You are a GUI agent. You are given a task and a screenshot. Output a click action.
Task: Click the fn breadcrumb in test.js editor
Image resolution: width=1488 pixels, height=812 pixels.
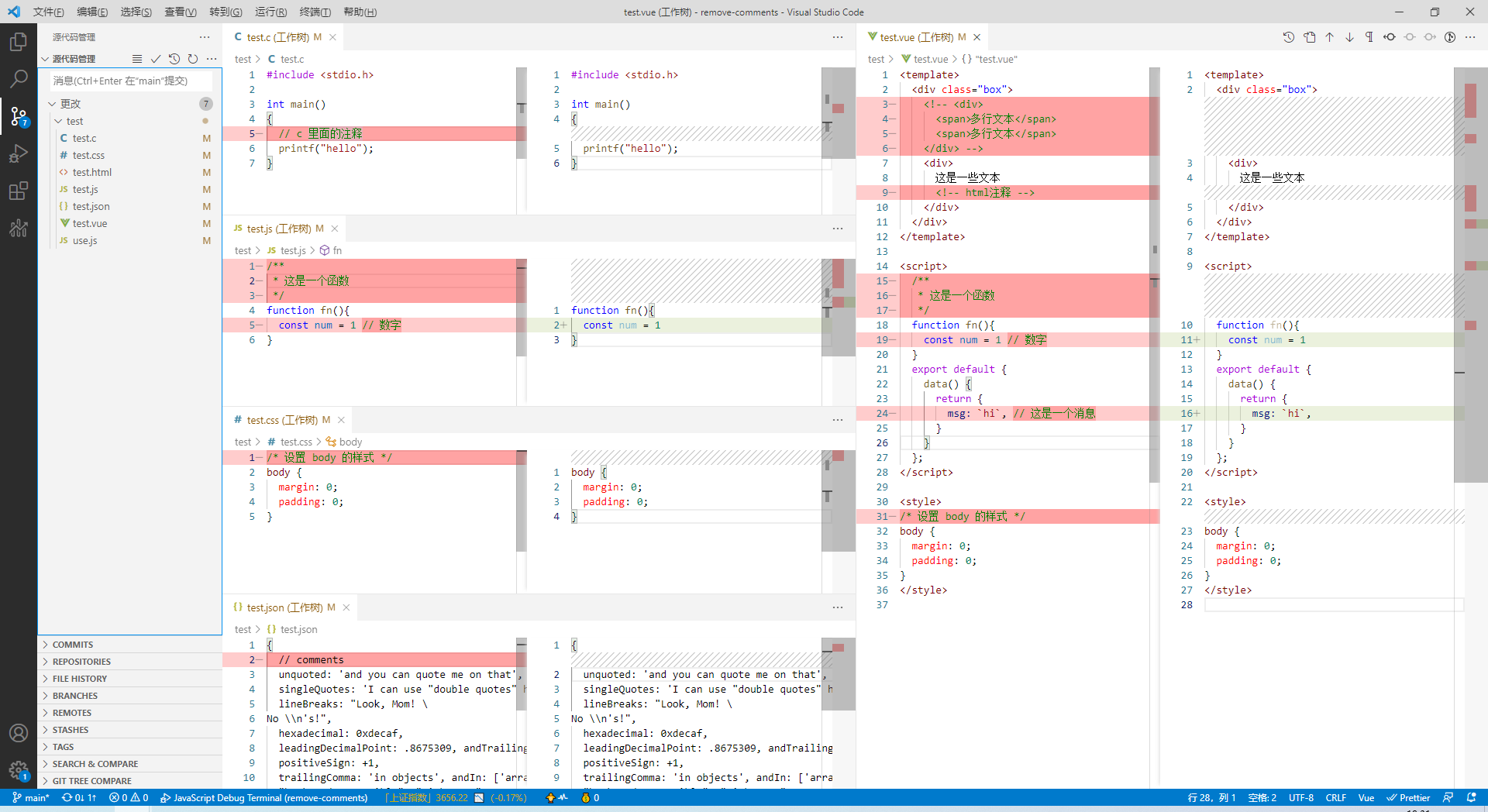coord(331,250)
